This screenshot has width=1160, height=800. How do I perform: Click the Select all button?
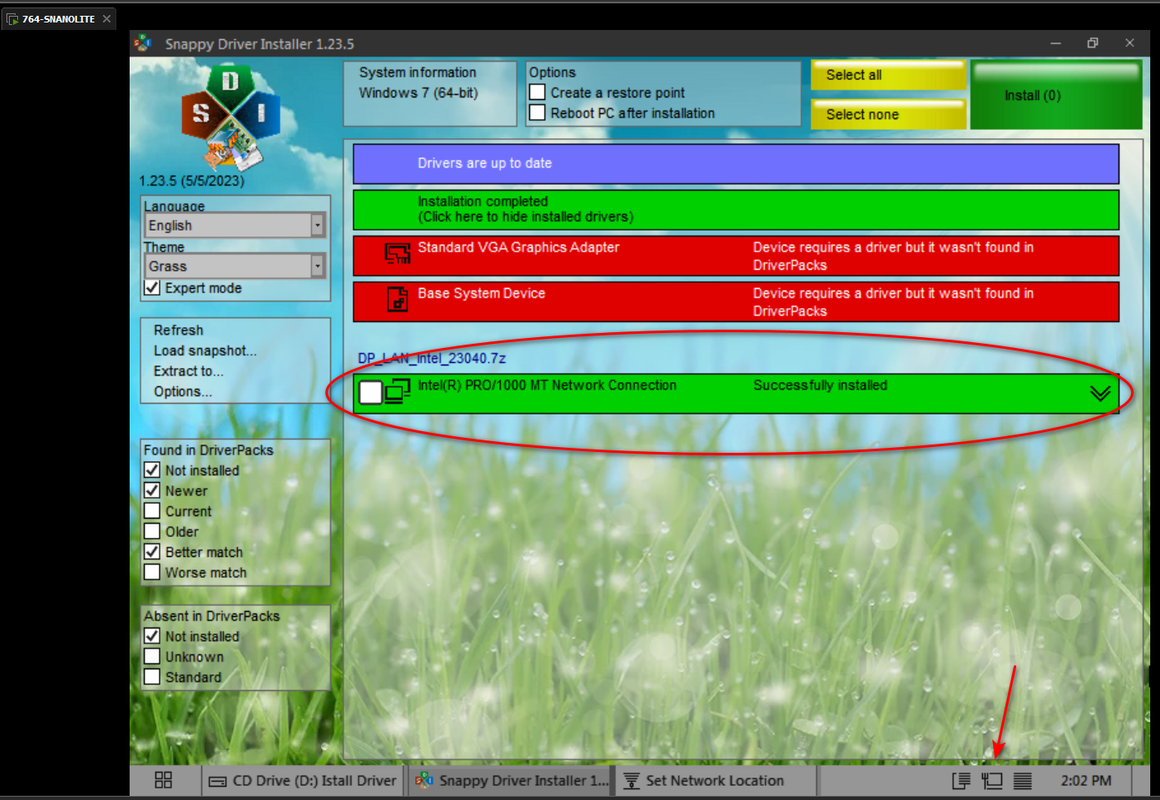pos(888,75)
